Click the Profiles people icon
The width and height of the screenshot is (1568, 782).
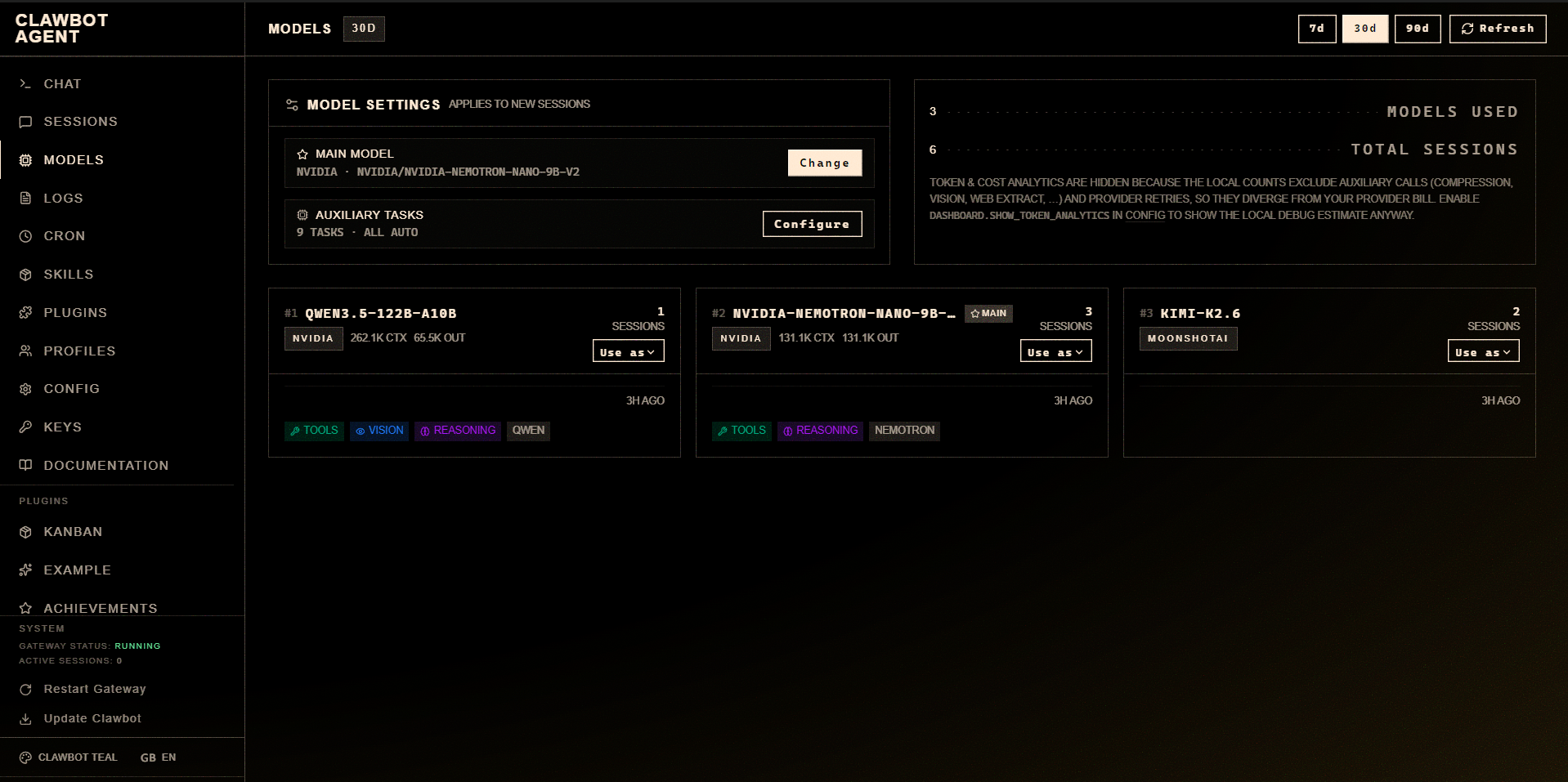[25, 351]
